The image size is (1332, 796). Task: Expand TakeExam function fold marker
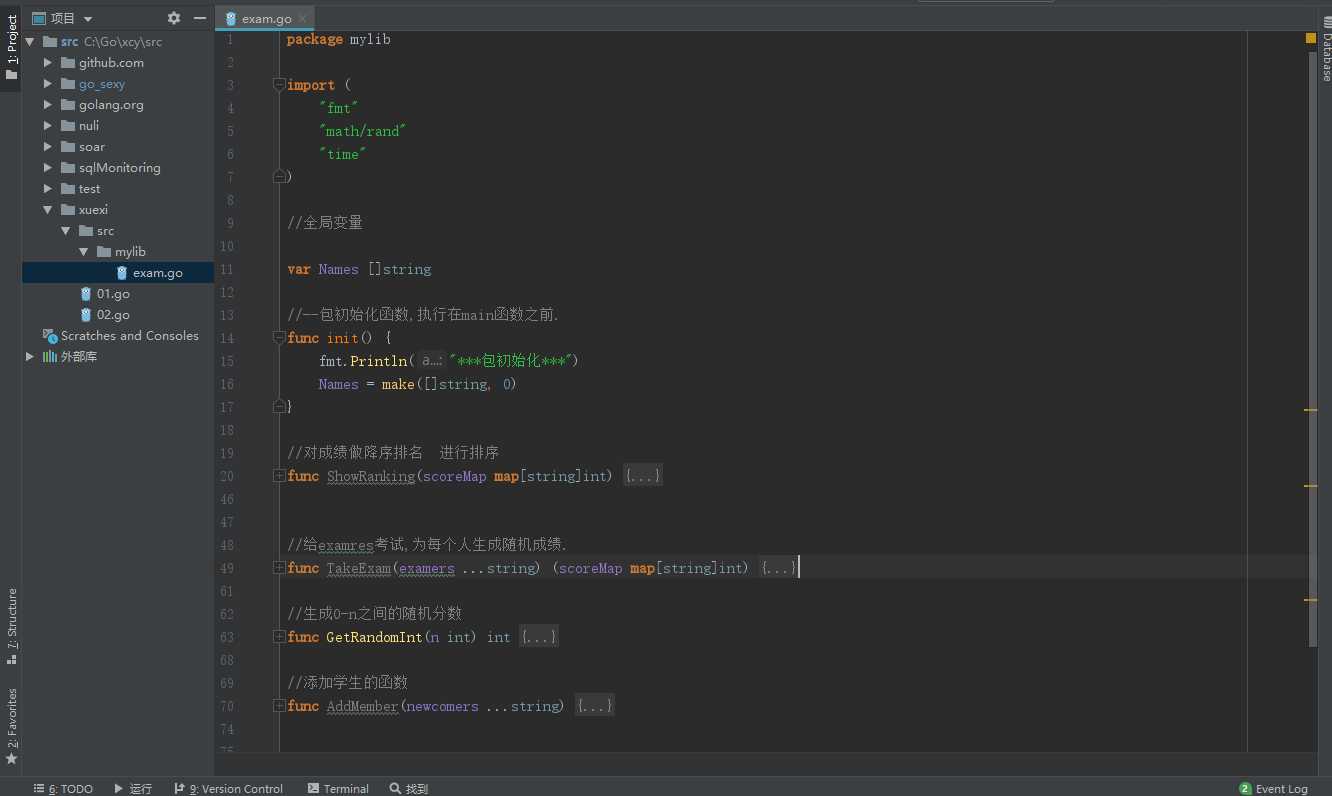point(279,568)
